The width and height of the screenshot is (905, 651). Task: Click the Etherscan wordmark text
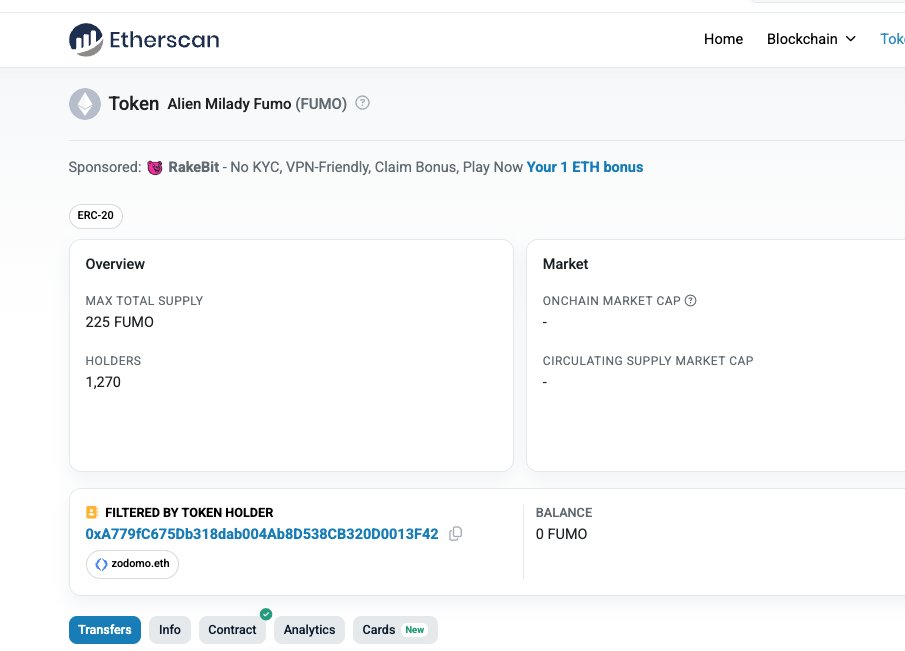tap(164, 40)
